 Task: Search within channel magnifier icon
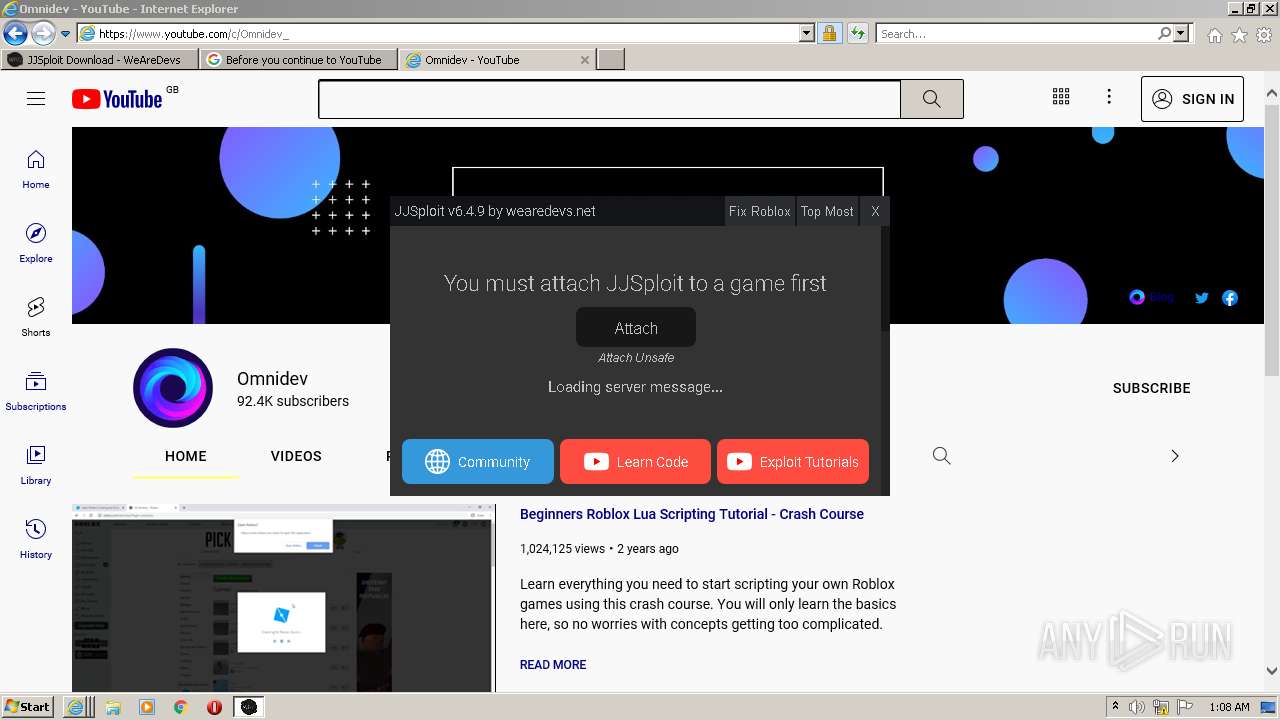coord(941,456)
